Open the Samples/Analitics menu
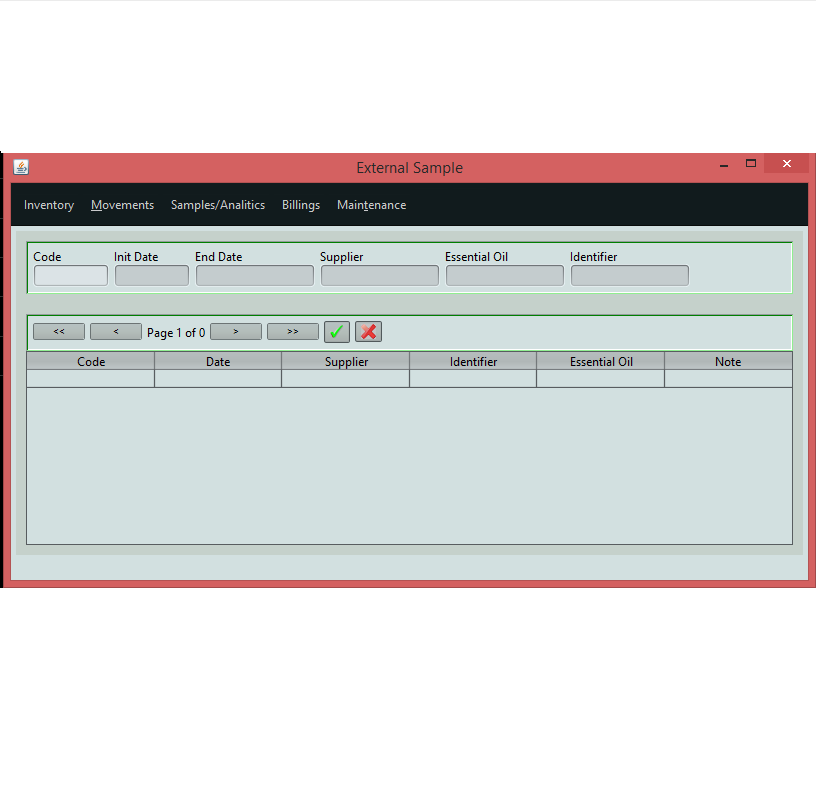Screen dimensions: 816x800 (x=218, y=205)
